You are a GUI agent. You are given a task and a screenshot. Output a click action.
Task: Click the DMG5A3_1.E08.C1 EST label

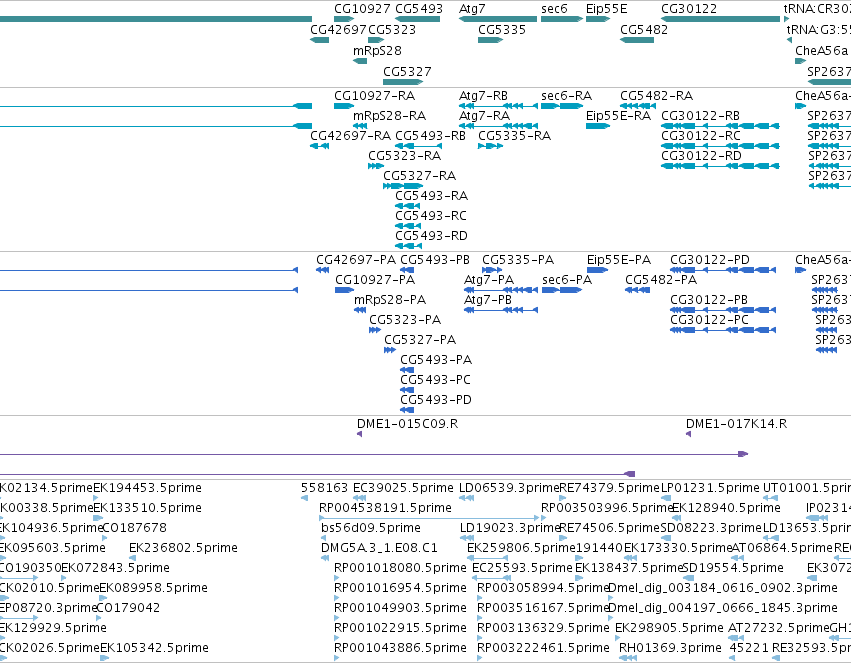click(x=379, y=549)
